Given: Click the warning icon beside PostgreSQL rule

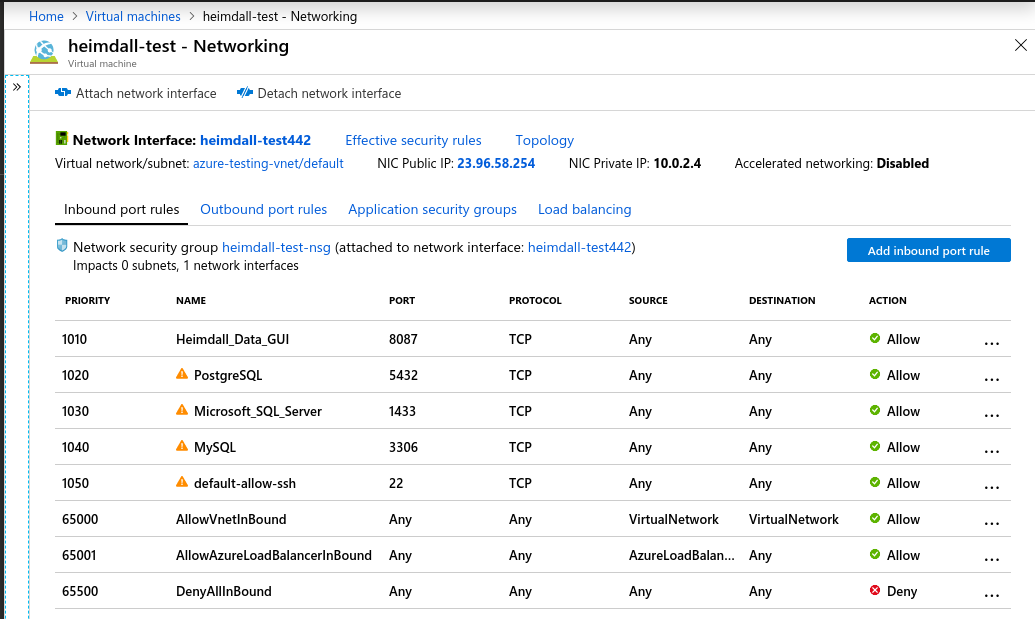Looking at the screenshot, I should click(182, 375).
